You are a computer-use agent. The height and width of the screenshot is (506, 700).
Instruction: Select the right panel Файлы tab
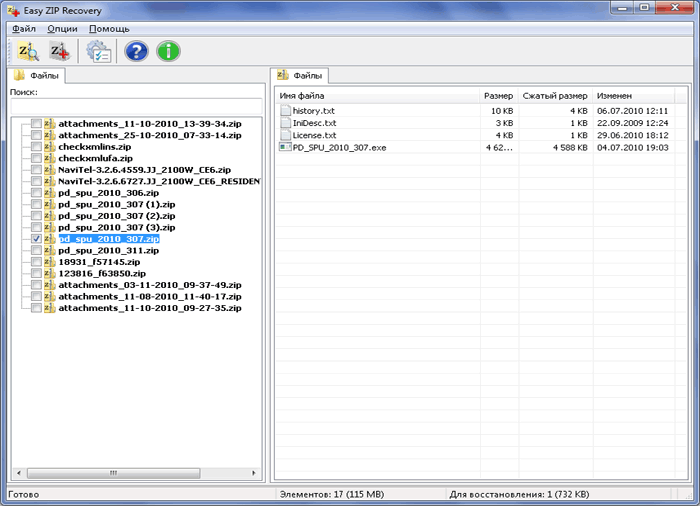(301, 75)
